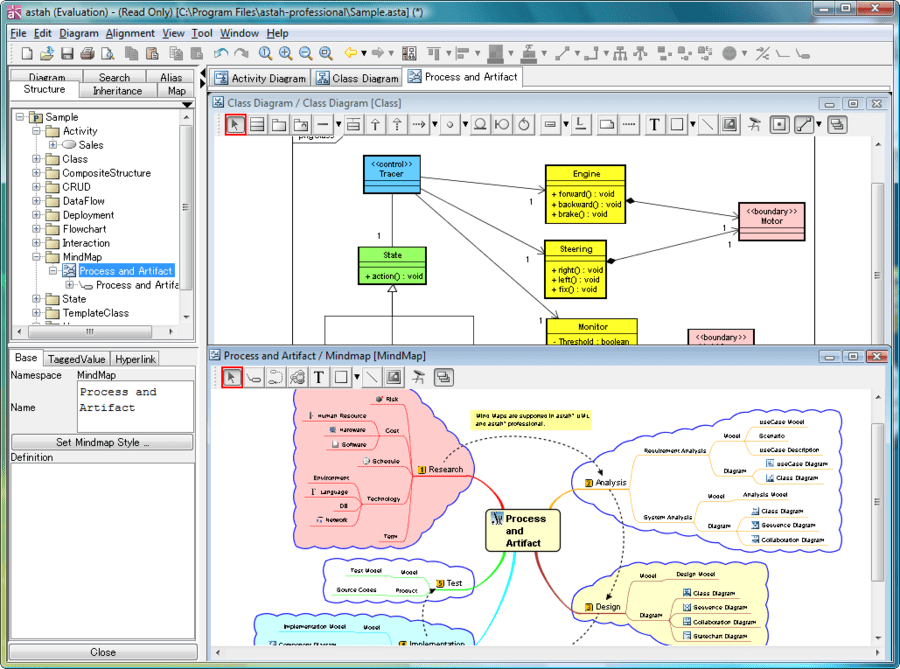
Task: Toggle the line style button in Class Diagram toolbar
Action: (804, 125)
